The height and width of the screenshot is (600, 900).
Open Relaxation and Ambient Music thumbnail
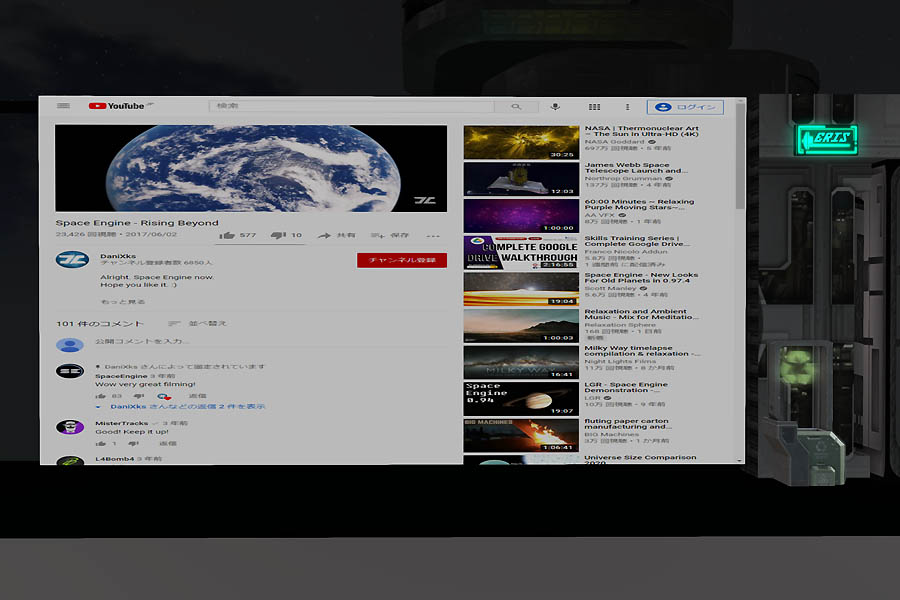coord(521,326)
